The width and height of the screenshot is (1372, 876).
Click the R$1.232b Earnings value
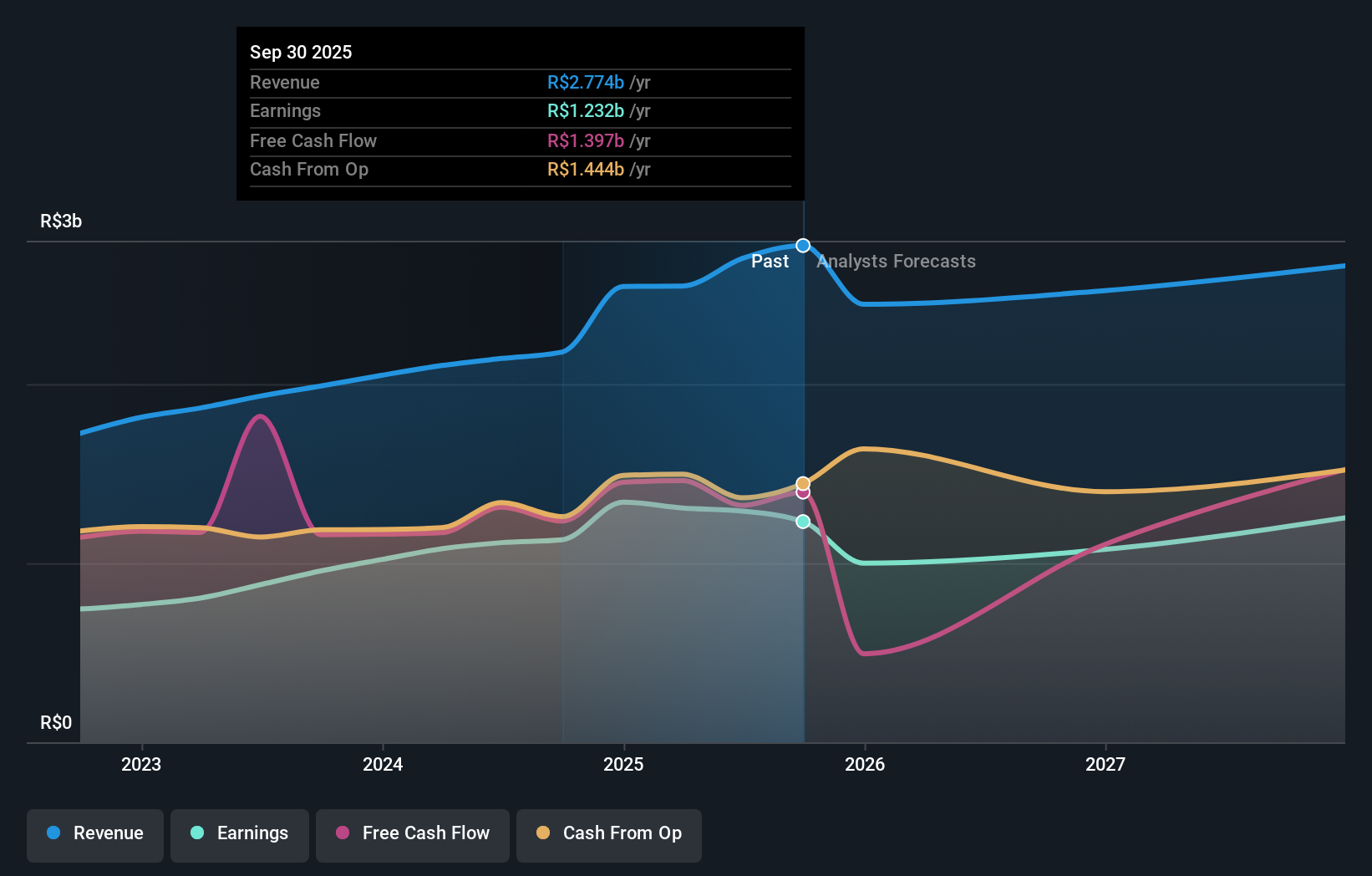pyautogui.click(x=586, y=110)
